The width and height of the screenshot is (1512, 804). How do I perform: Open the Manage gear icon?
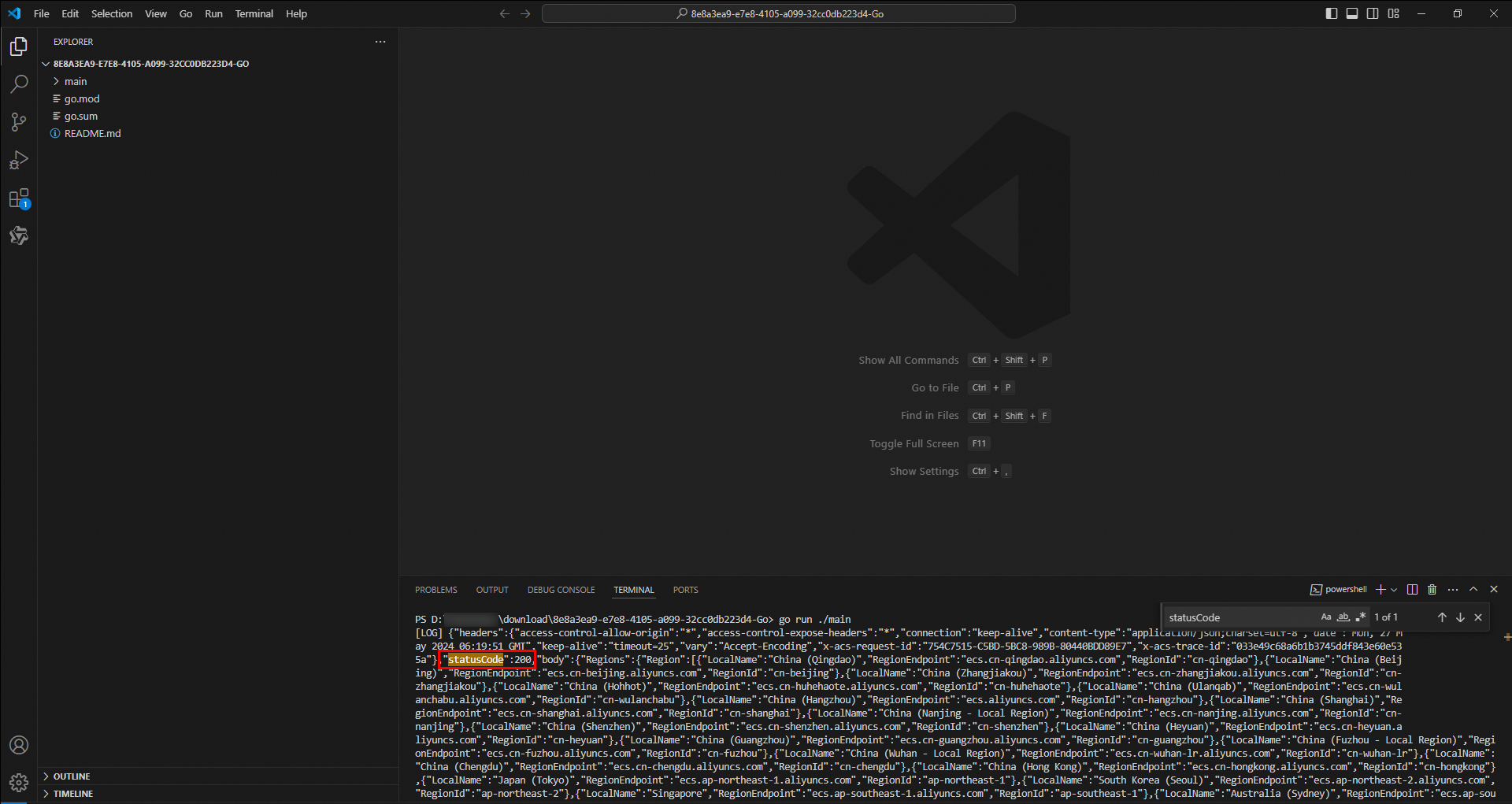click(x=19, y=783)
